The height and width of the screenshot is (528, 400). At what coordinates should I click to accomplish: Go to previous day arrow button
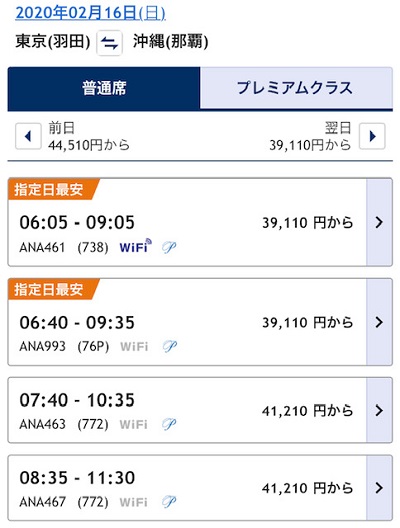pyautogui.click(x=28, y=136)
